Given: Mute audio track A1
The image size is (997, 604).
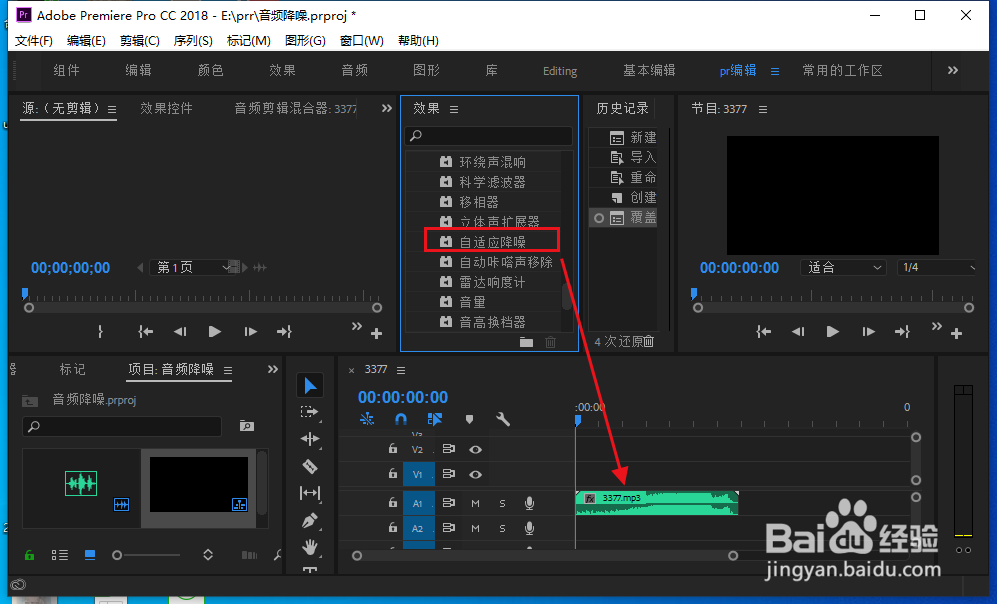Looking at the screenshot, I should pyautogui.click(x=475, y=504).
